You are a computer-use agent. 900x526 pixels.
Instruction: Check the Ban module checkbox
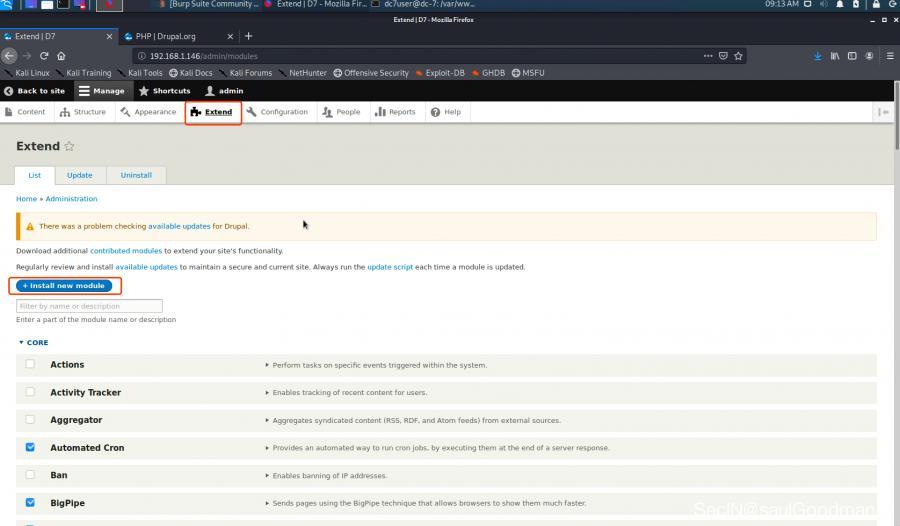click(x=30, y=475)
